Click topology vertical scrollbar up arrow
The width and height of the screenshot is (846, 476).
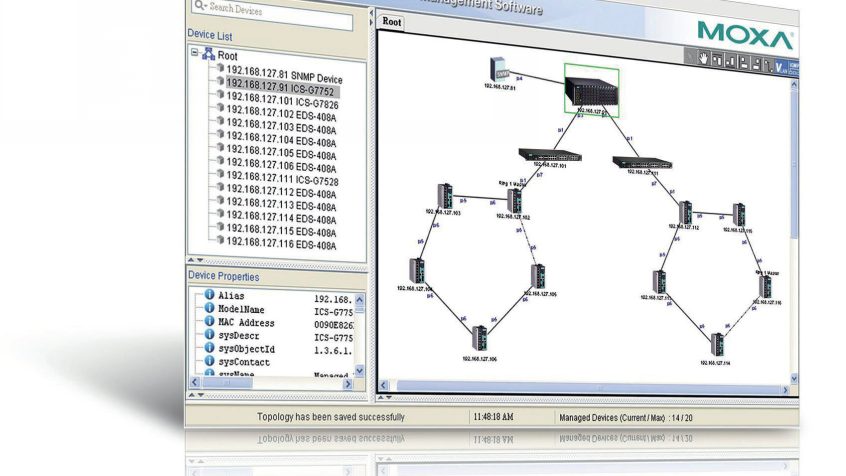[794, 85]
